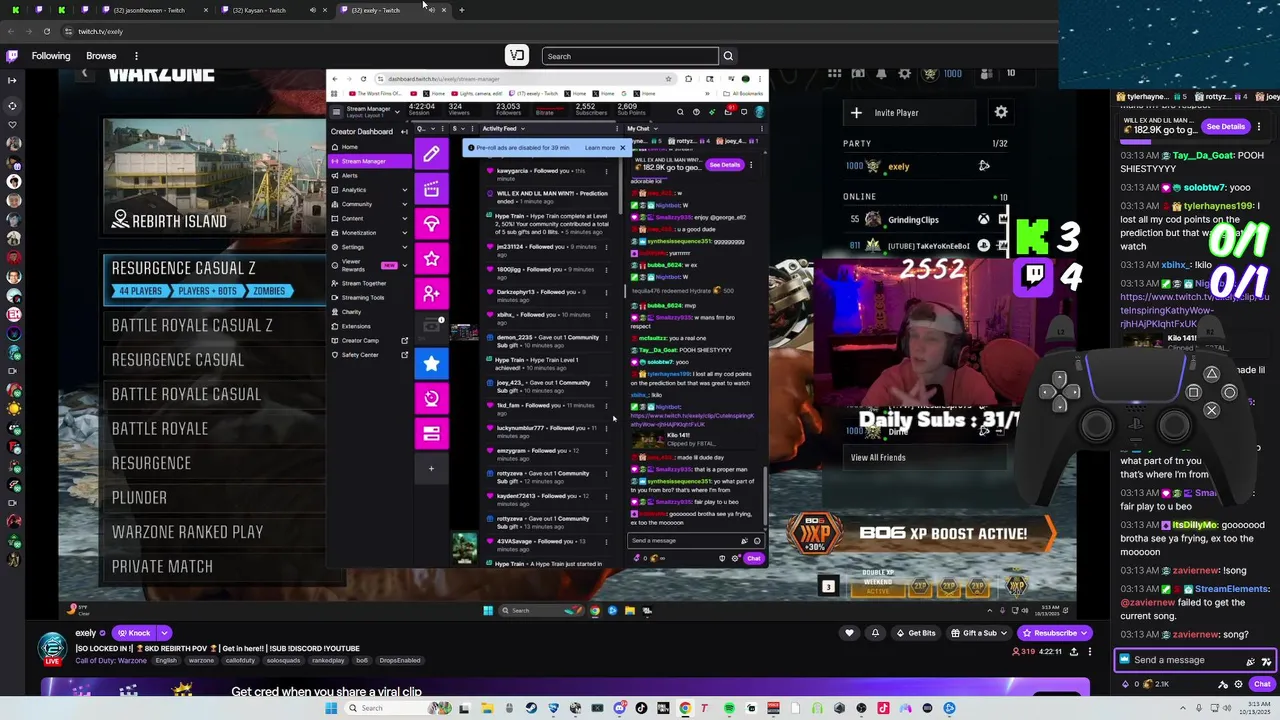Screen dimensions: 1280x720
Task: Click the clapperboard clip quick action
Action: pyautogui.click(x=431, y=189)
